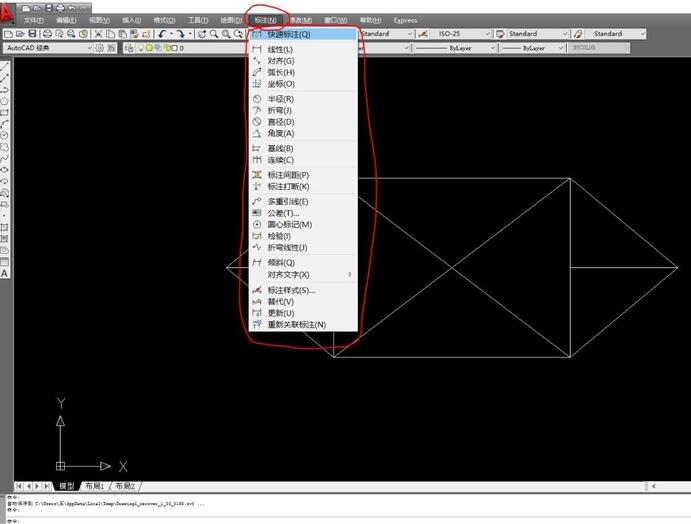
Task: Choose 基线(B) baseline dimension
Action: tap(303, 149)
